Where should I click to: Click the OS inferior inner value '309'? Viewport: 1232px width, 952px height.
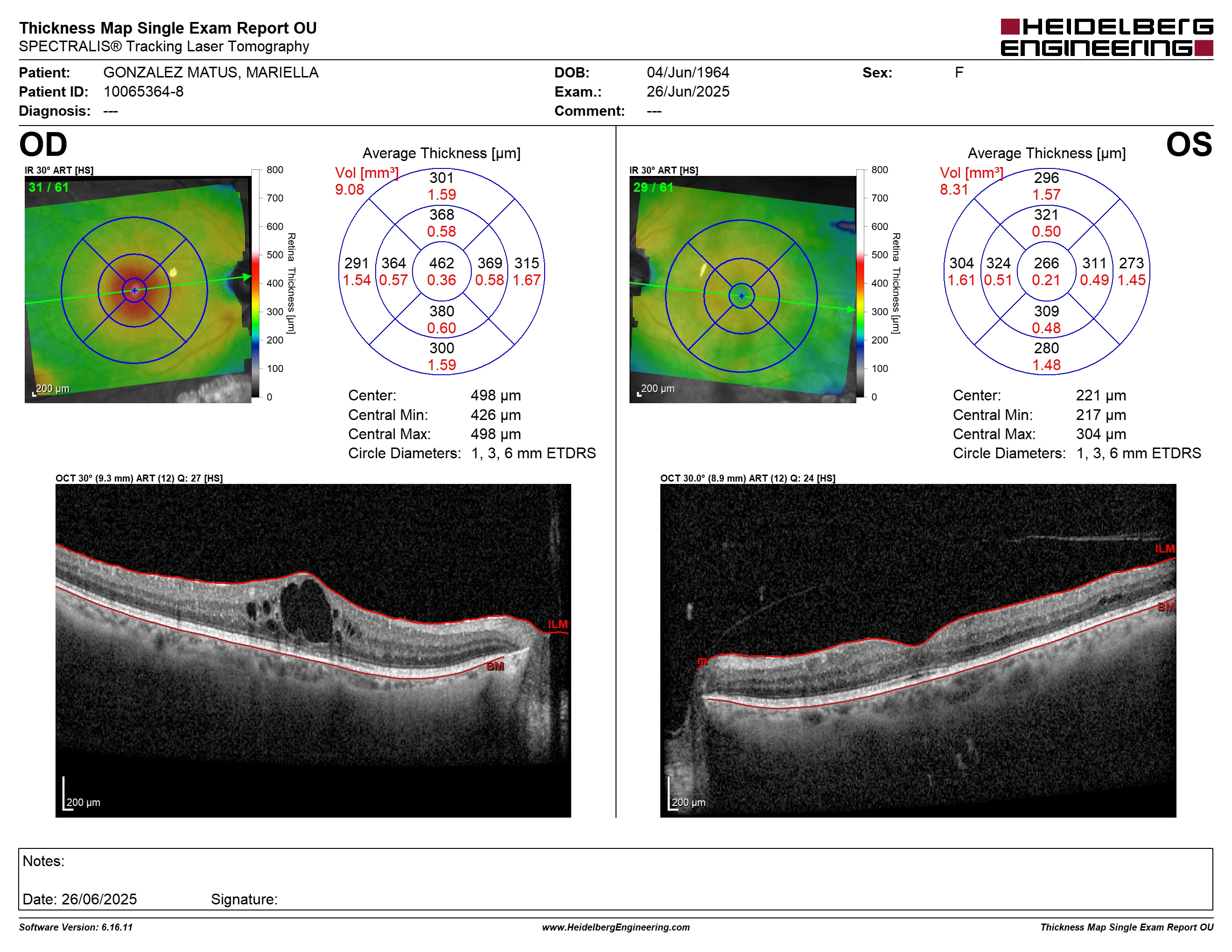click(x=1046, y=311)
